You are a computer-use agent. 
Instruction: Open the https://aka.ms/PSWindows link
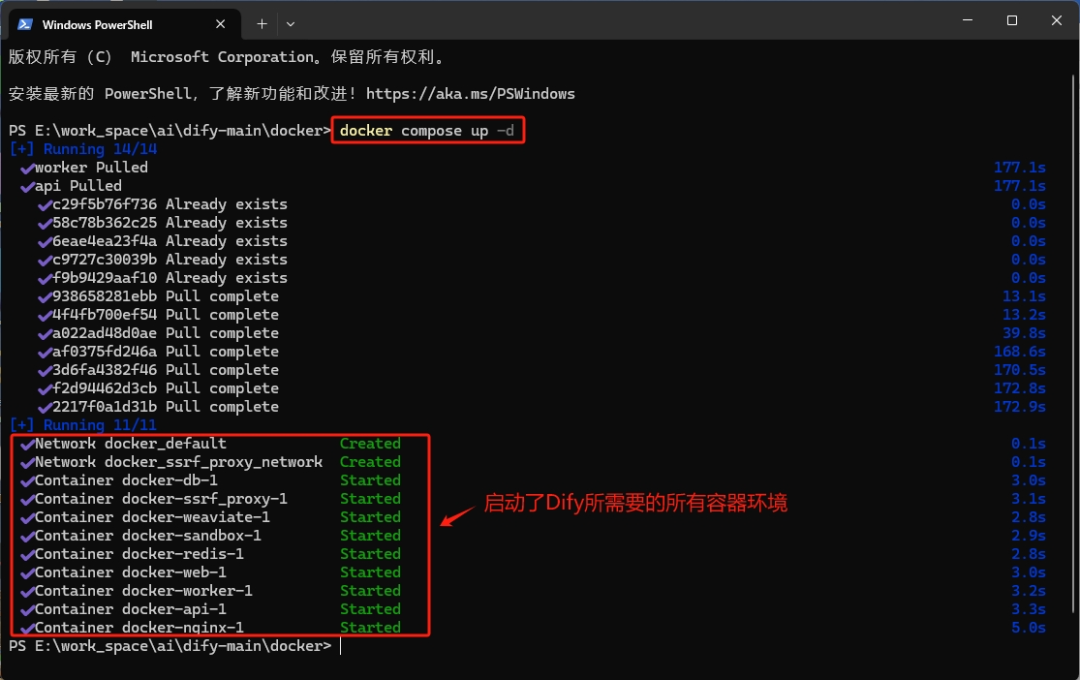(x=470, y=94)
